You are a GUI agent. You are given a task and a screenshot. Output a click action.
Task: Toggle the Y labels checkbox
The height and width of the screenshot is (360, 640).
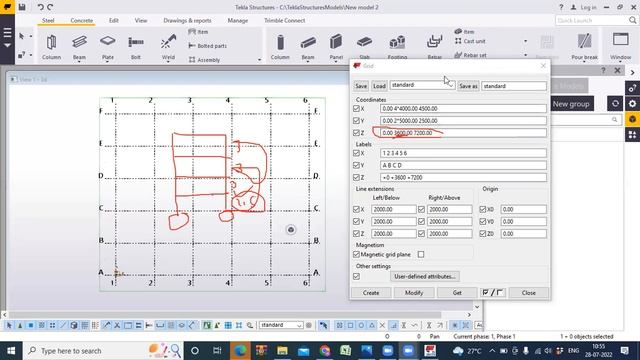coord(356,165)
